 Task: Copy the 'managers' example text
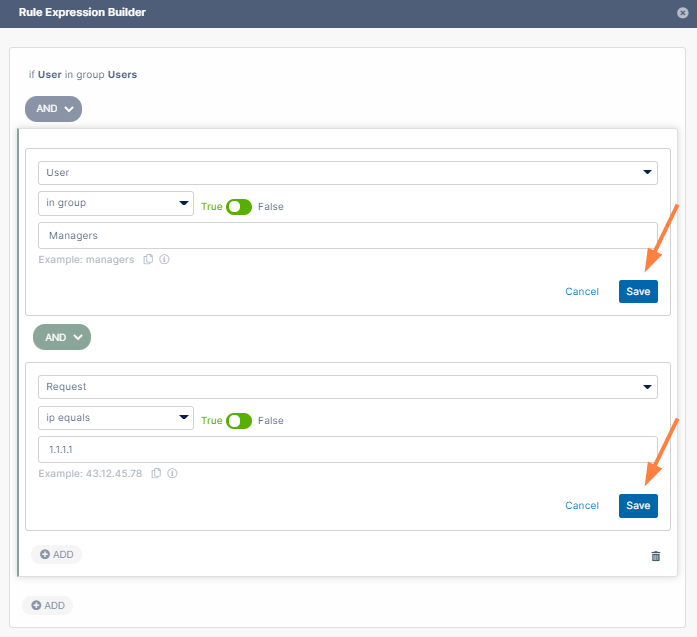point(148,260)
